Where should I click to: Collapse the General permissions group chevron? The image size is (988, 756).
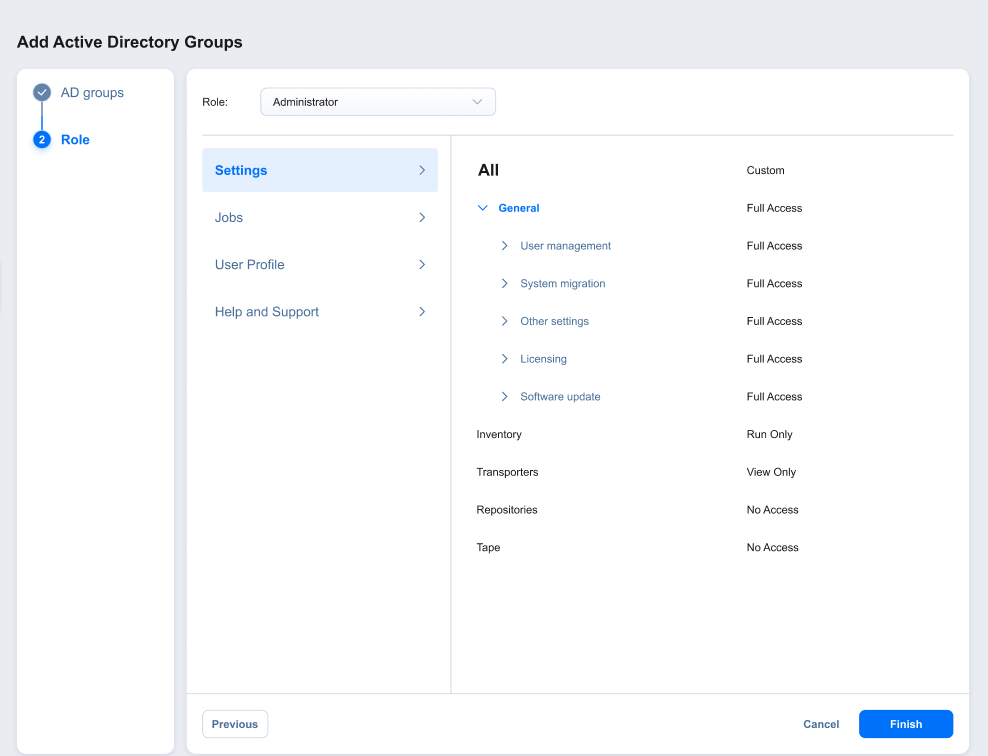coord(483,208)
